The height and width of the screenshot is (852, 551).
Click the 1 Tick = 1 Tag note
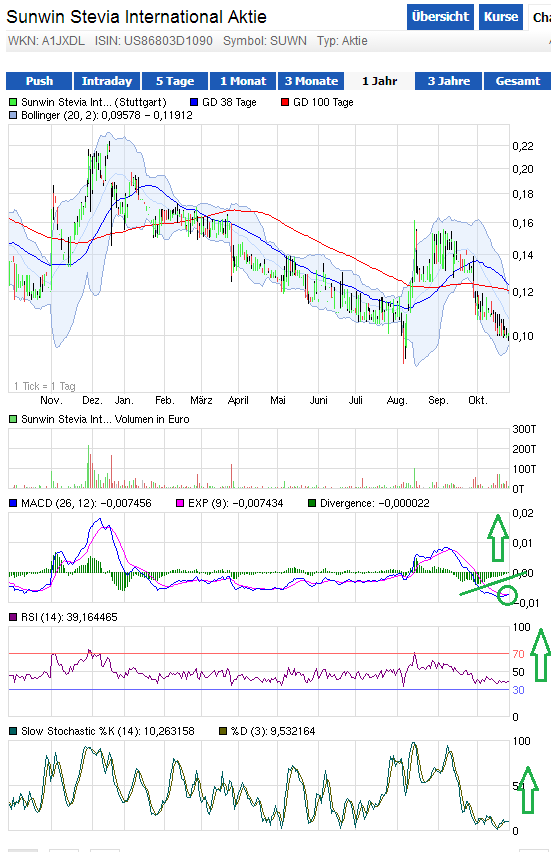click(45, 386)
